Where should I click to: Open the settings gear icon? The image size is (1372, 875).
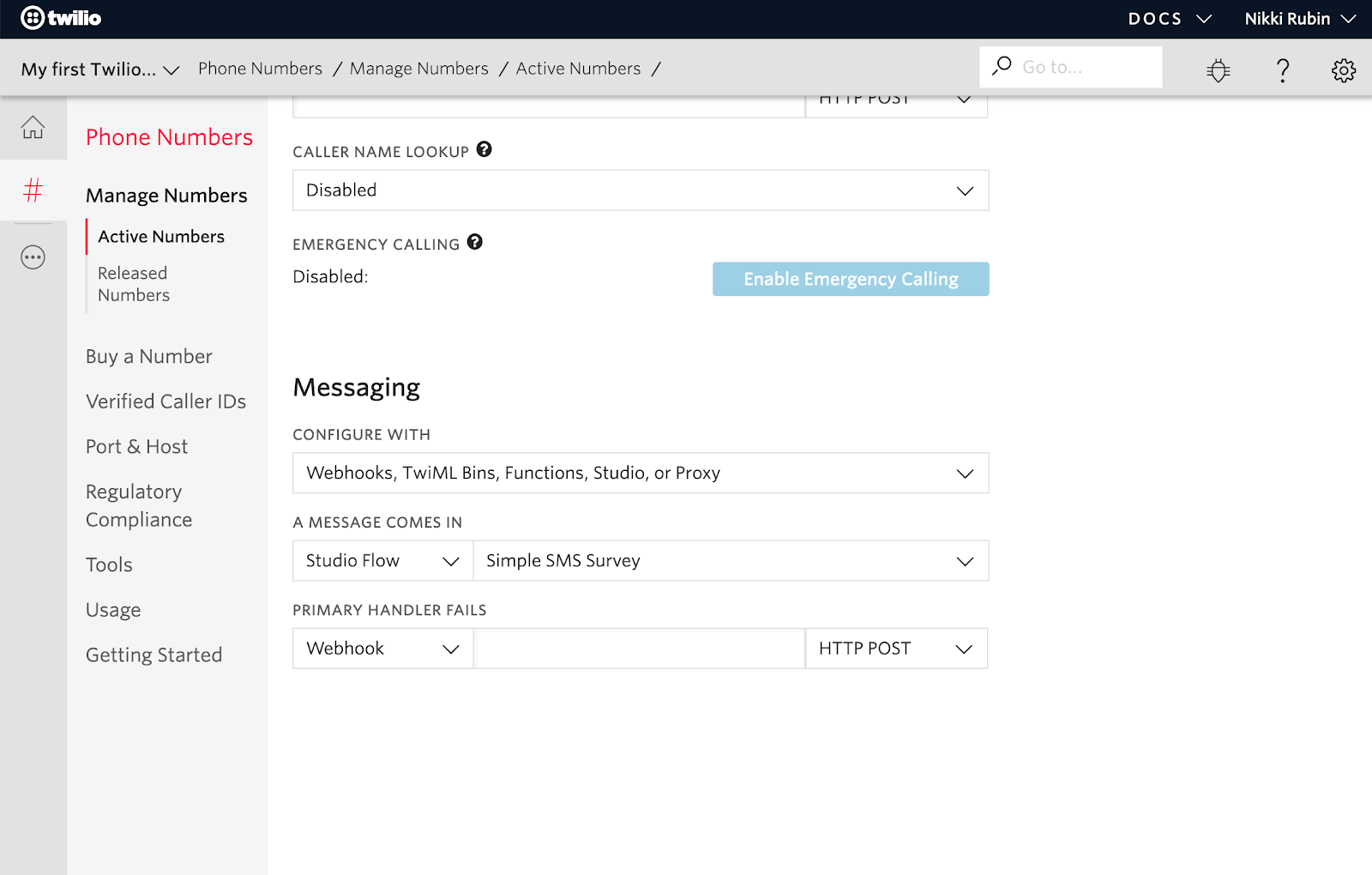pyautogui.click(x=1344, y=69)
